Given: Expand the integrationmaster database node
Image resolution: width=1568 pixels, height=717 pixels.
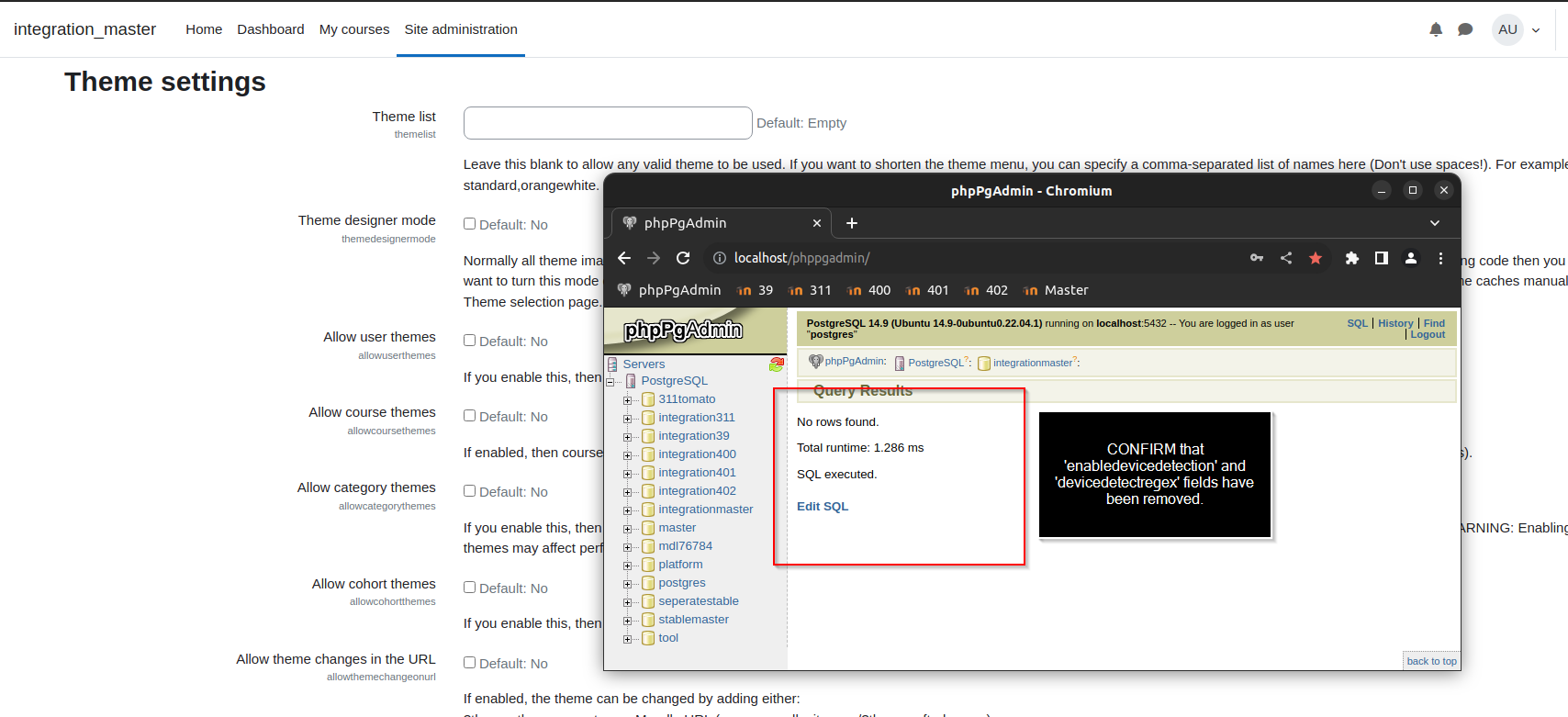Looking at the screenshot, I should (628, 510).
